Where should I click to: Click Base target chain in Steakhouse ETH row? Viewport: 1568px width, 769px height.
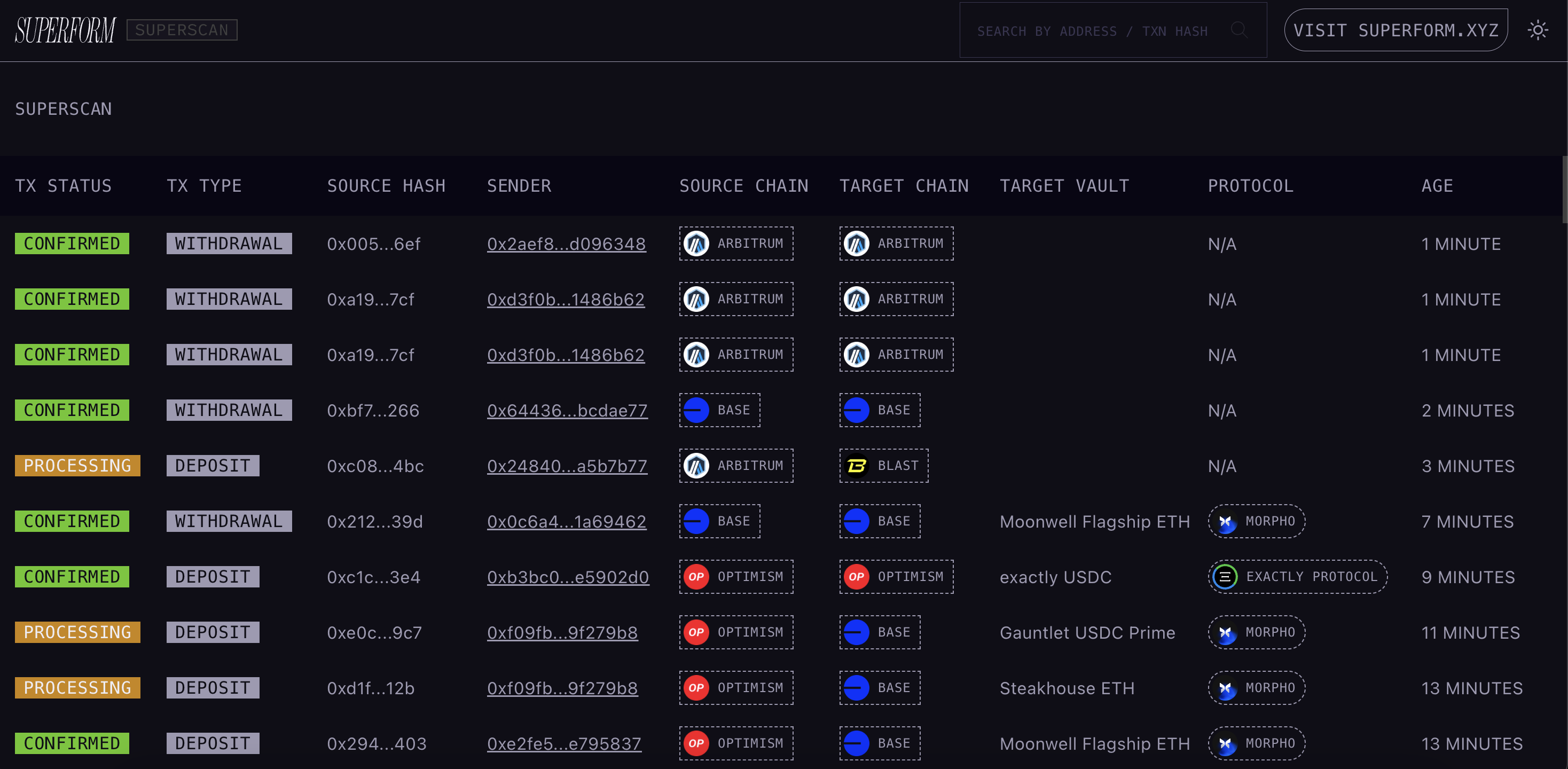(880, 687)
